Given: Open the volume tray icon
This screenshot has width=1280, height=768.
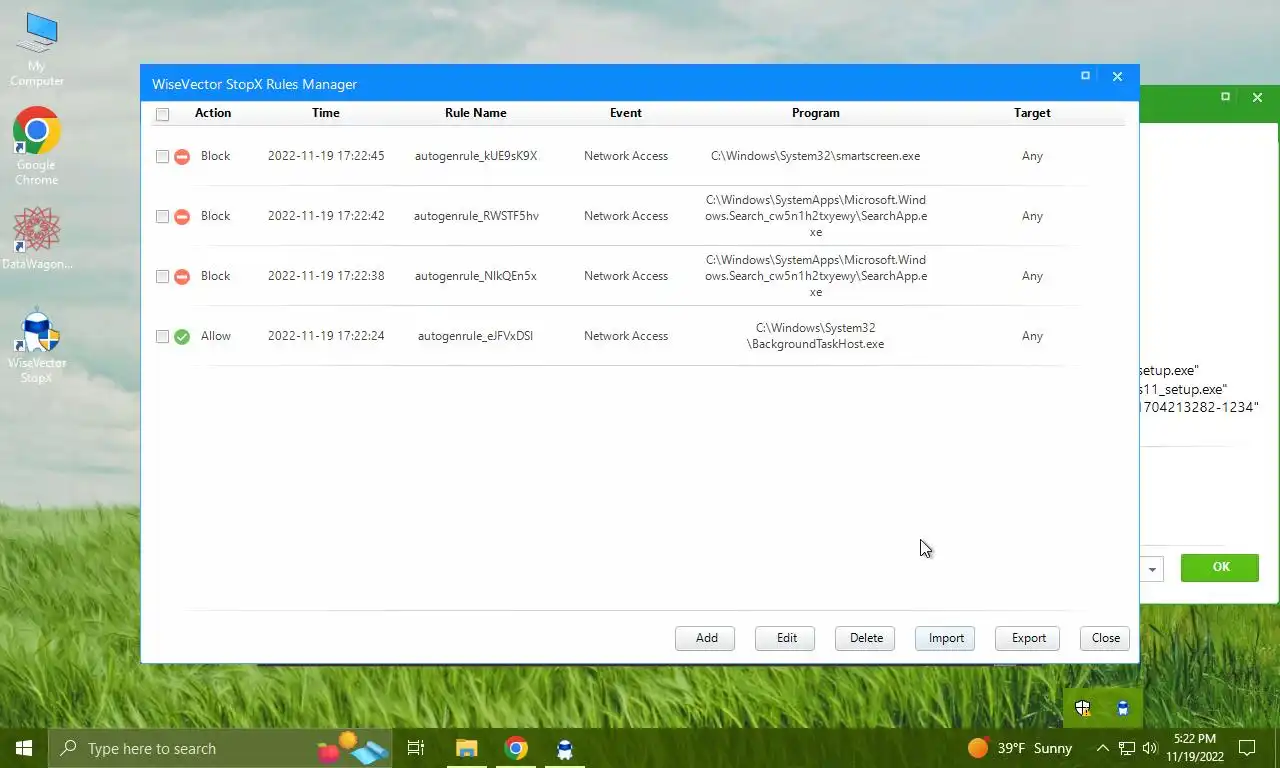Looking at the screenshot, I should (x=1149, y=748).
